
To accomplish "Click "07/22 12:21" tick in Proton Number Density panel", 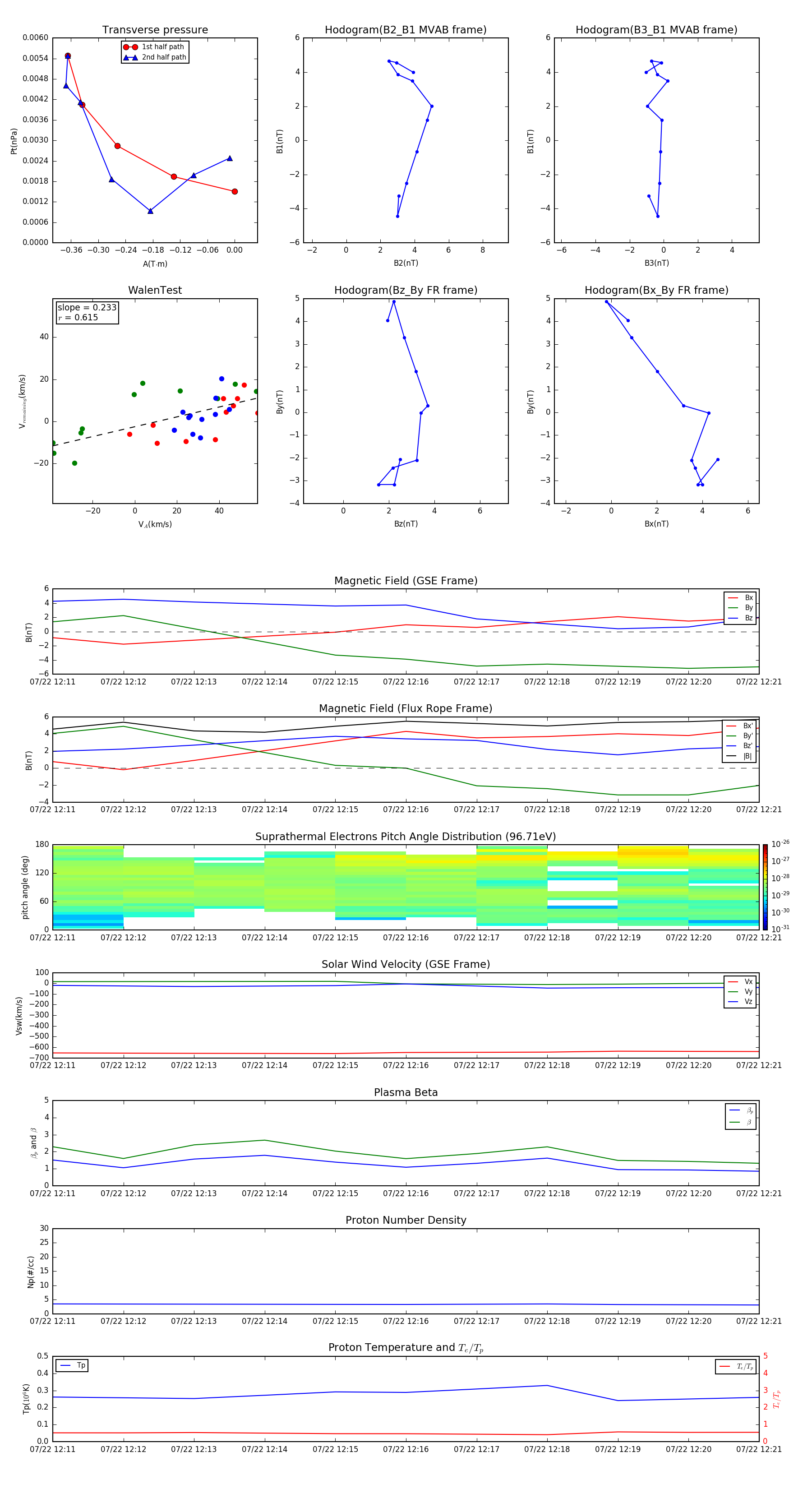I will tap(759, 1321).
